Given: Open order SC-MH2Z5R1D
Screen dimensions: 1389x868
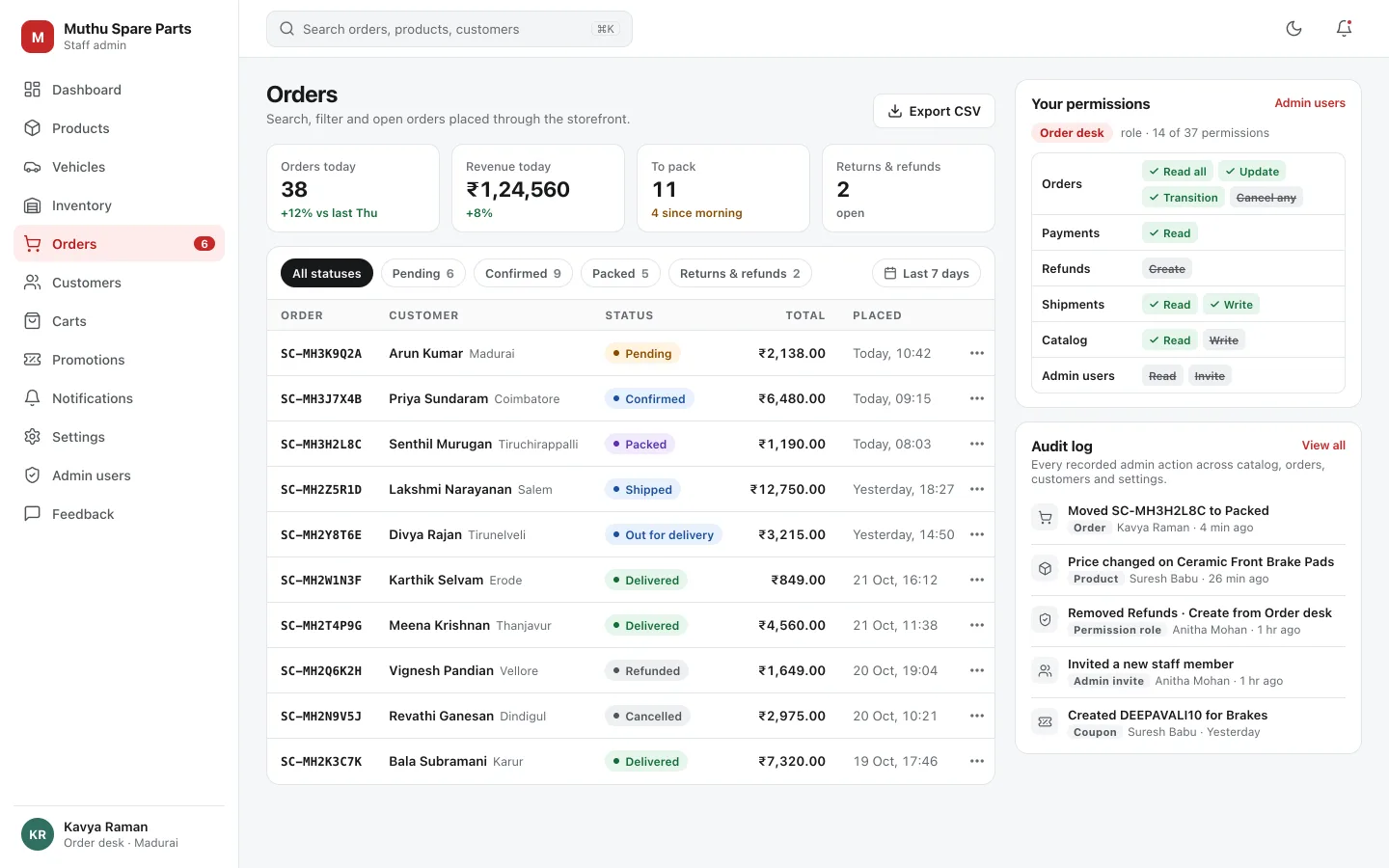Looking at the screenshot, I should [321, 489].
